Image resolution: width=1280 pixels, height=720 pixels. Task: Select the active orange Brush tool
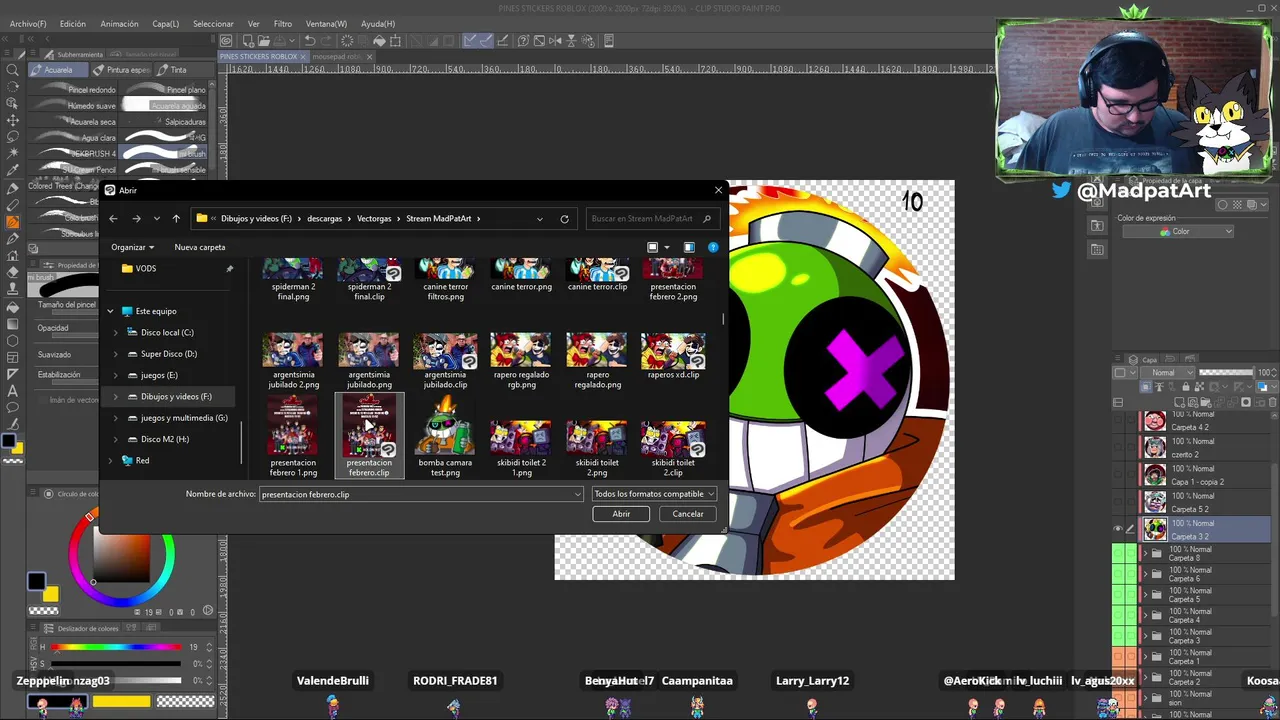[12, 221]
